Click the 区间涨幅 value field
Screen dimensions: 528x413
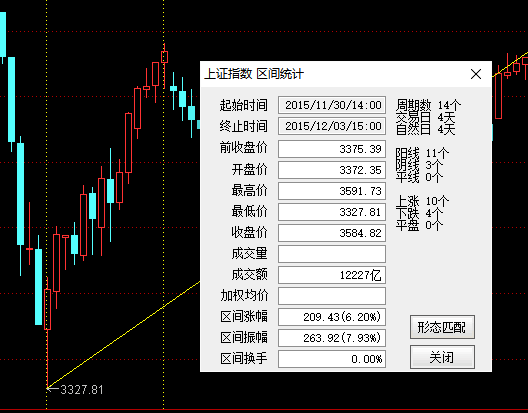(x=332, y=317)
